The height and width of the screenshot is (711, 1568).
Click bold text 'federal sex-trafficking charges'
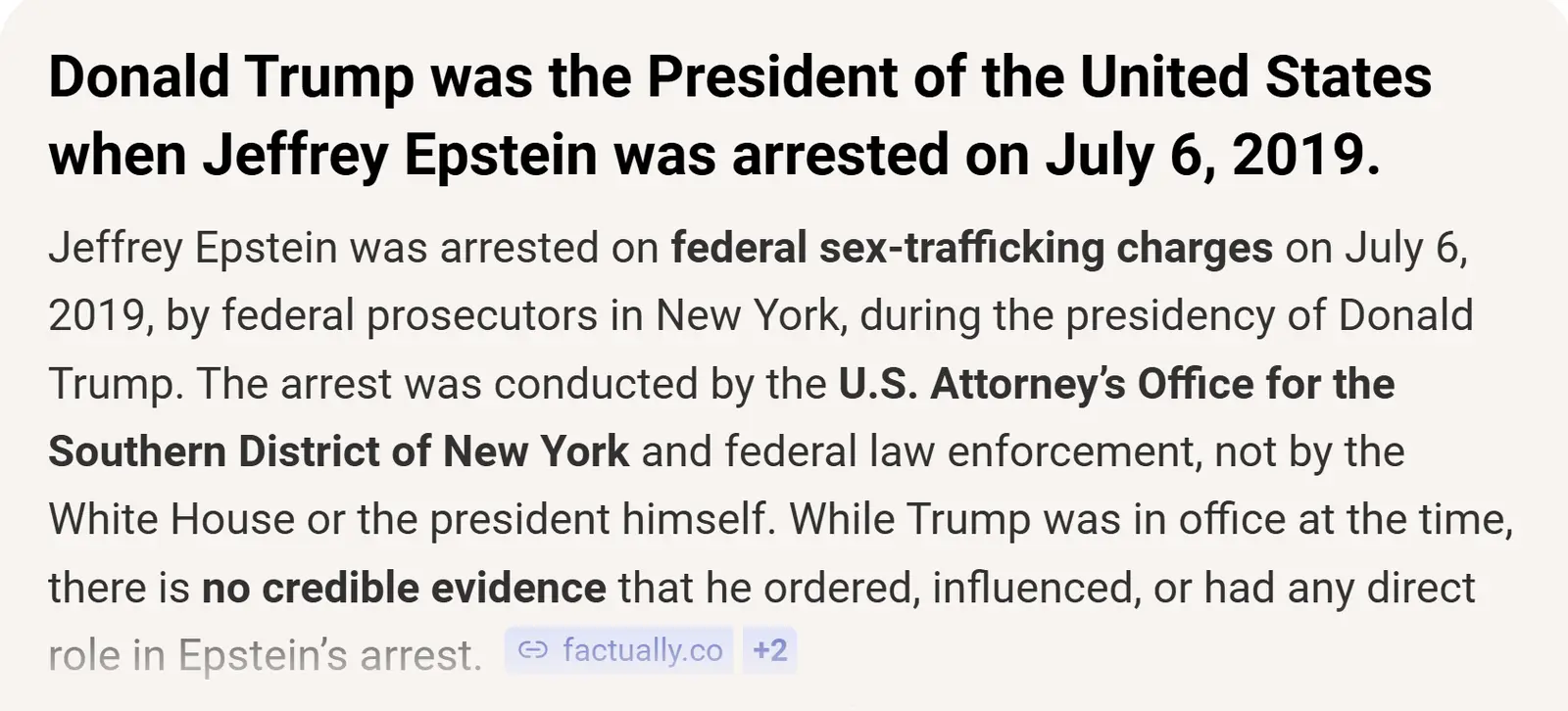[x=971, y=248]
